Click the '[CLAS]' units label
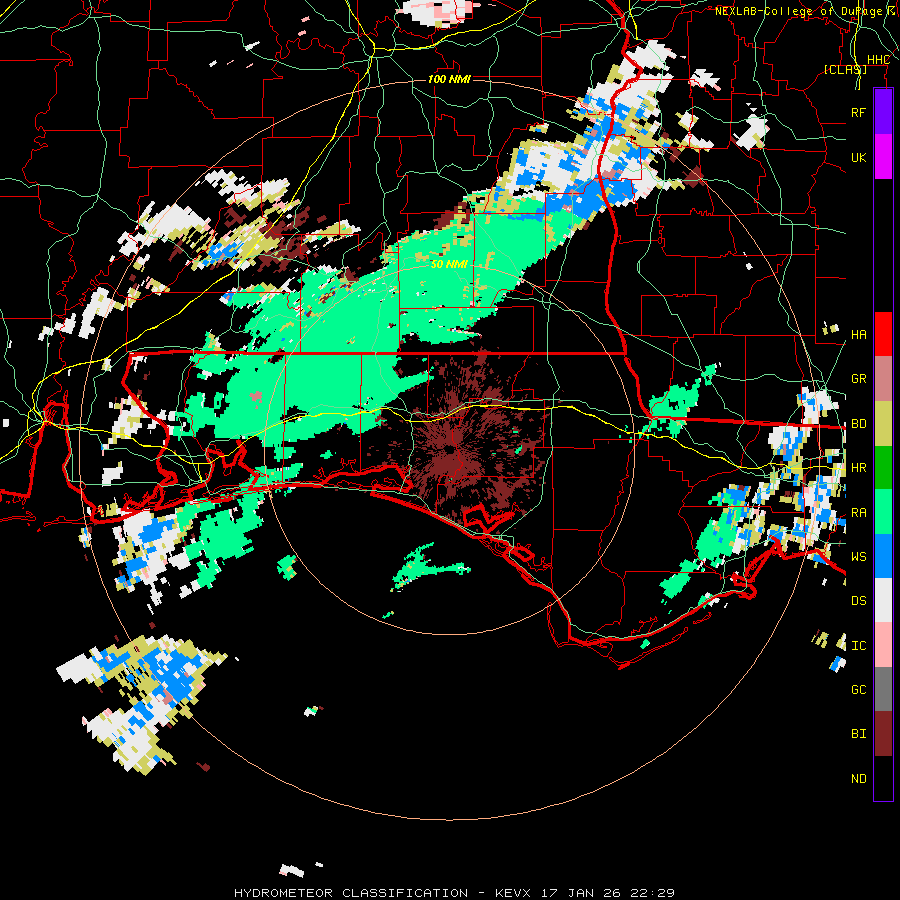The height and width of the screenshot is (900, 900). coord(845,70)
